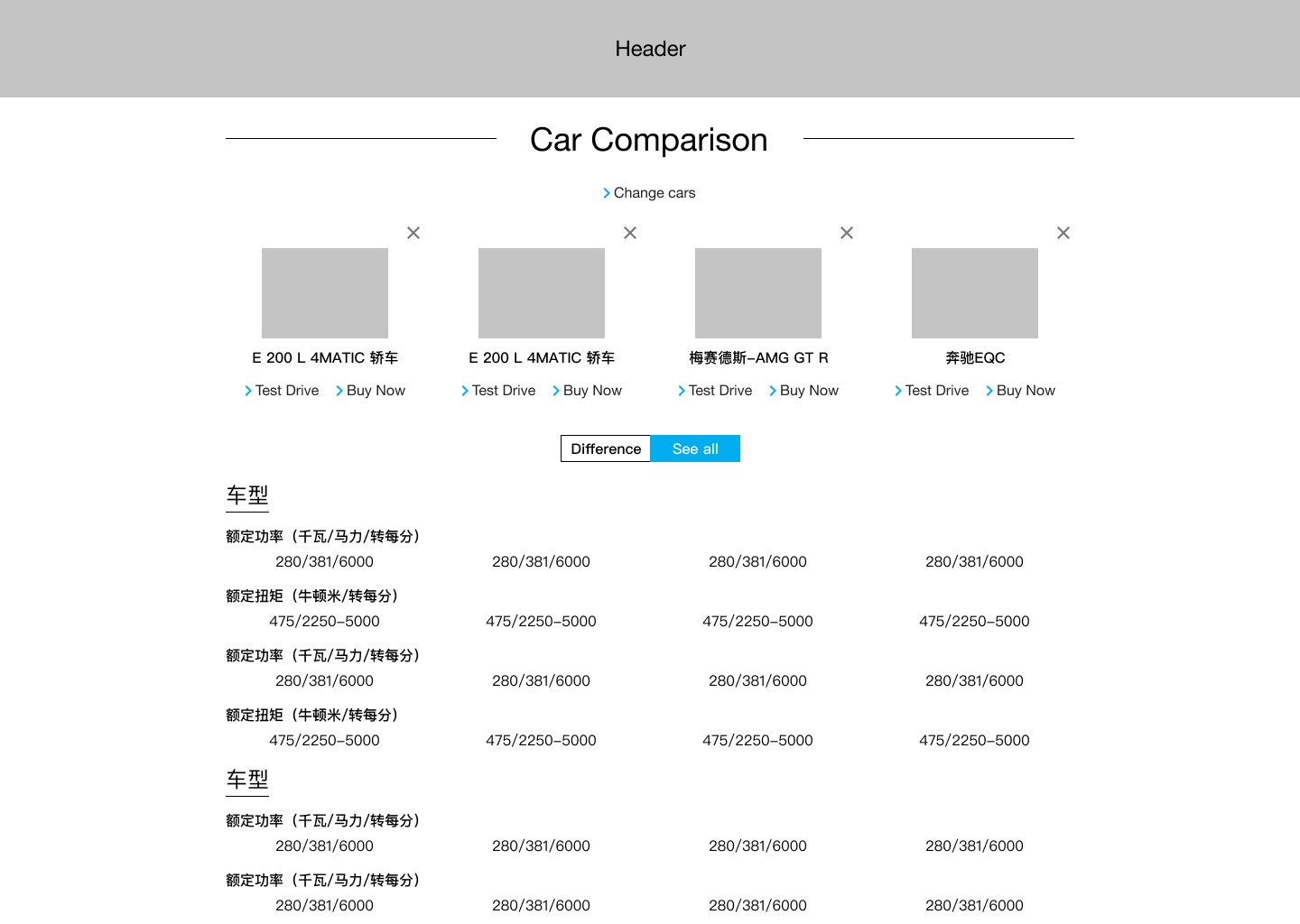This screenshot has height=924, width=1300.
Task: Click Test Drive under first E 200 L 4MATIC
Action: pos(282,391)
